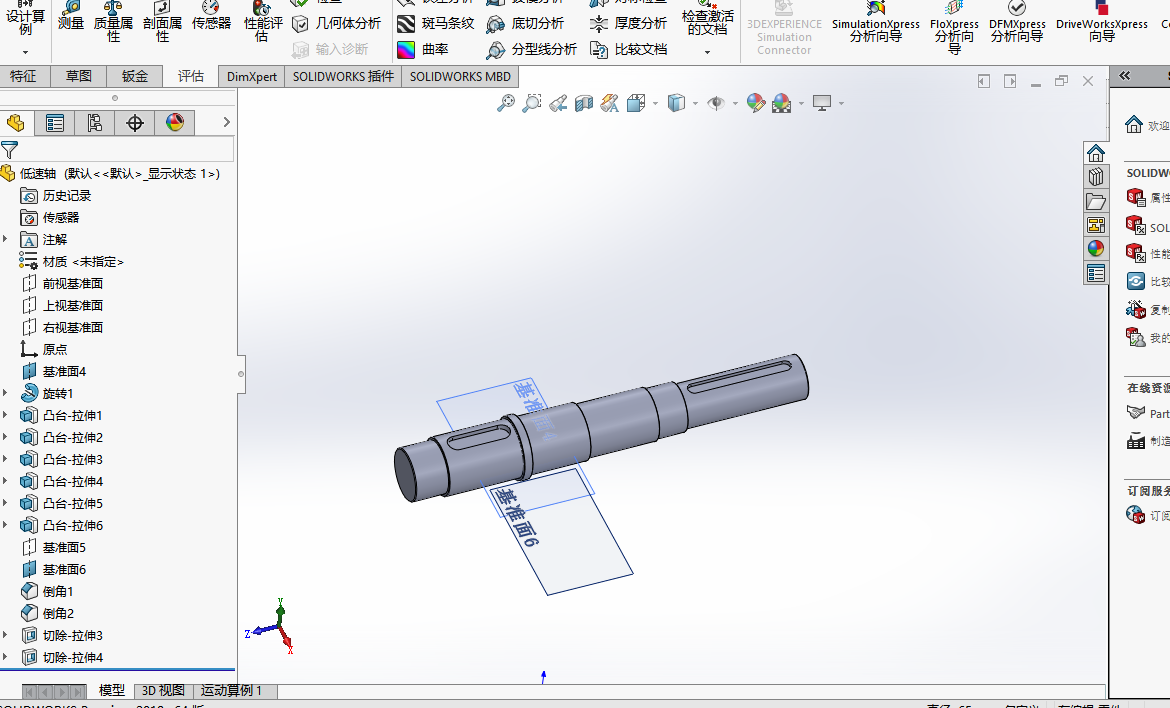
Task: Expand the 切除-拉伸3 feature node
Action: [5, 635]
